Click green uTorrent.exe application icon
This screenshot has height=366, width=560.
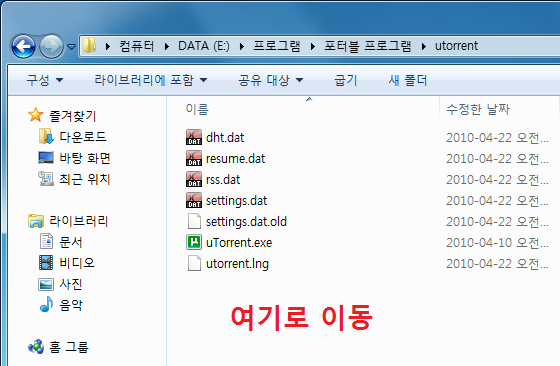point(194,242)
